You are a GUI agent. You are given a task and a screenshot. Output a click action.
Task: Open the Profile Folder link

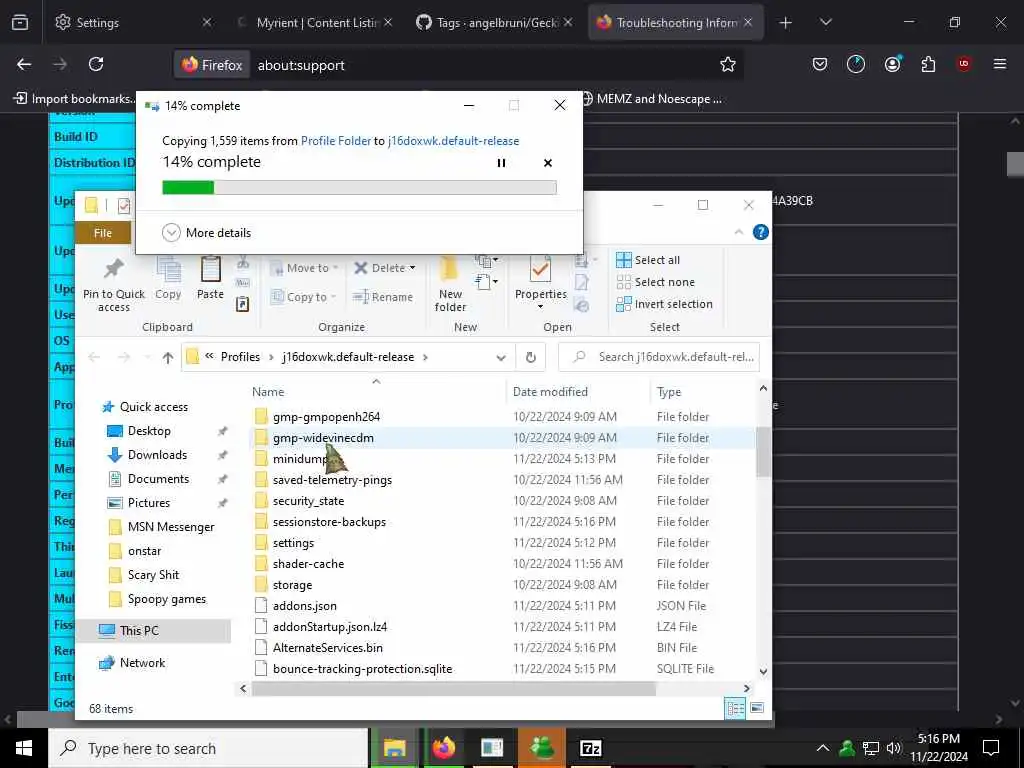tap(336, 140)
